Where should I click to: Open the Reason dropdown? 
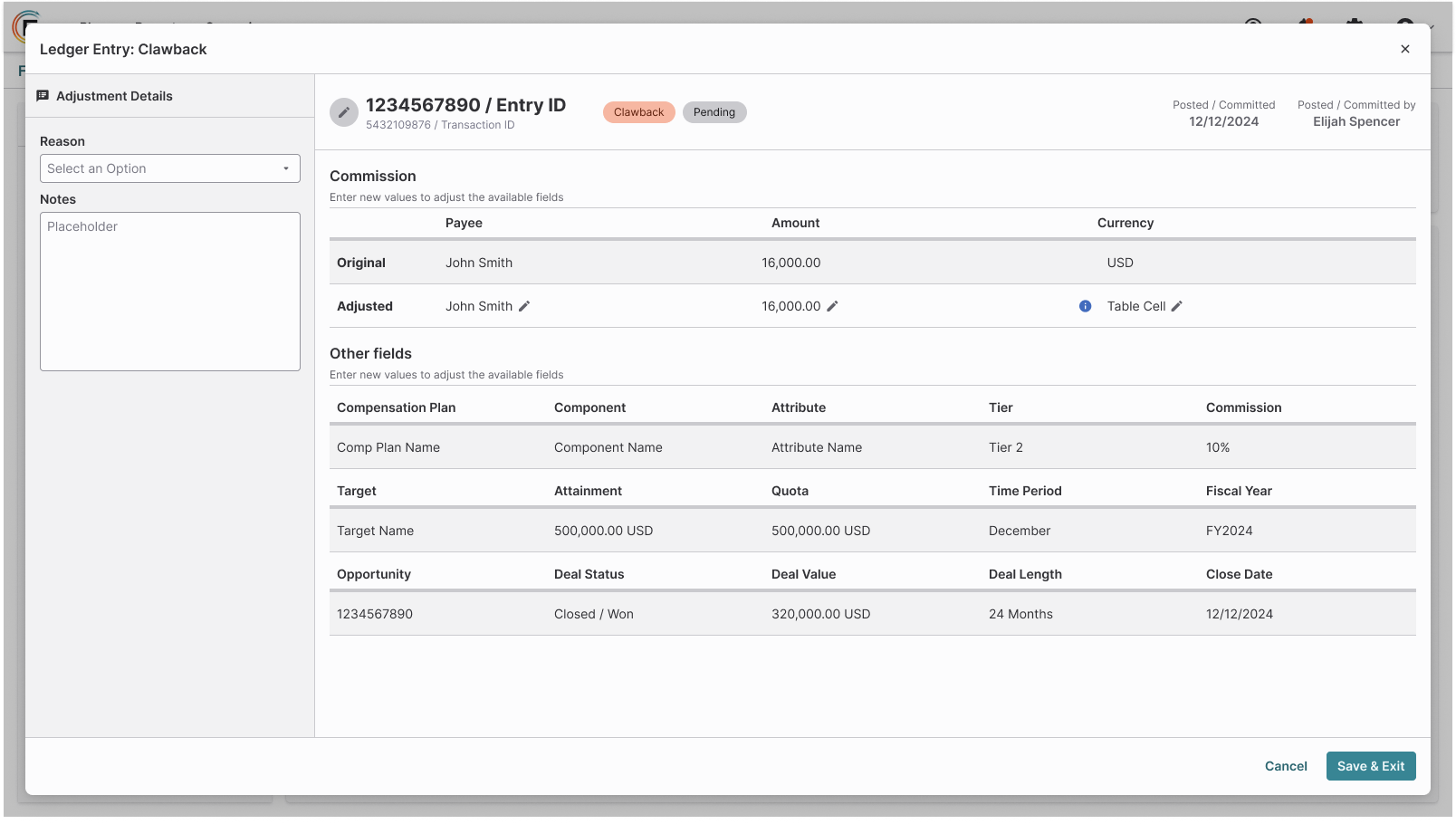click(x=170, y=168)
